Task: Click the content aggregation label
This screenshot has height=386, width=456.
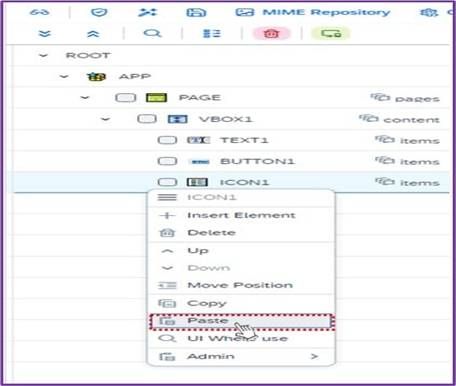Action: (x=411, y=119)
